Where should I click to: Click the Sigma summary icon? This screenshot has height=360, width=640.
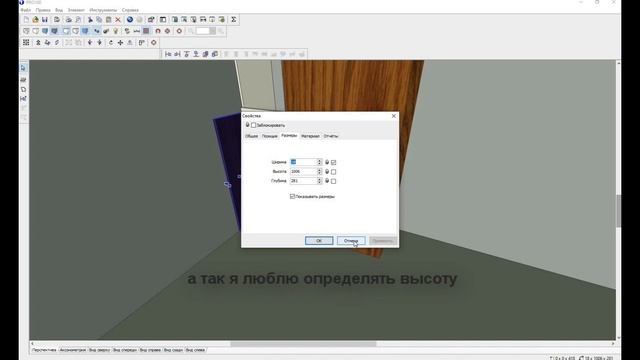[233, 20]
